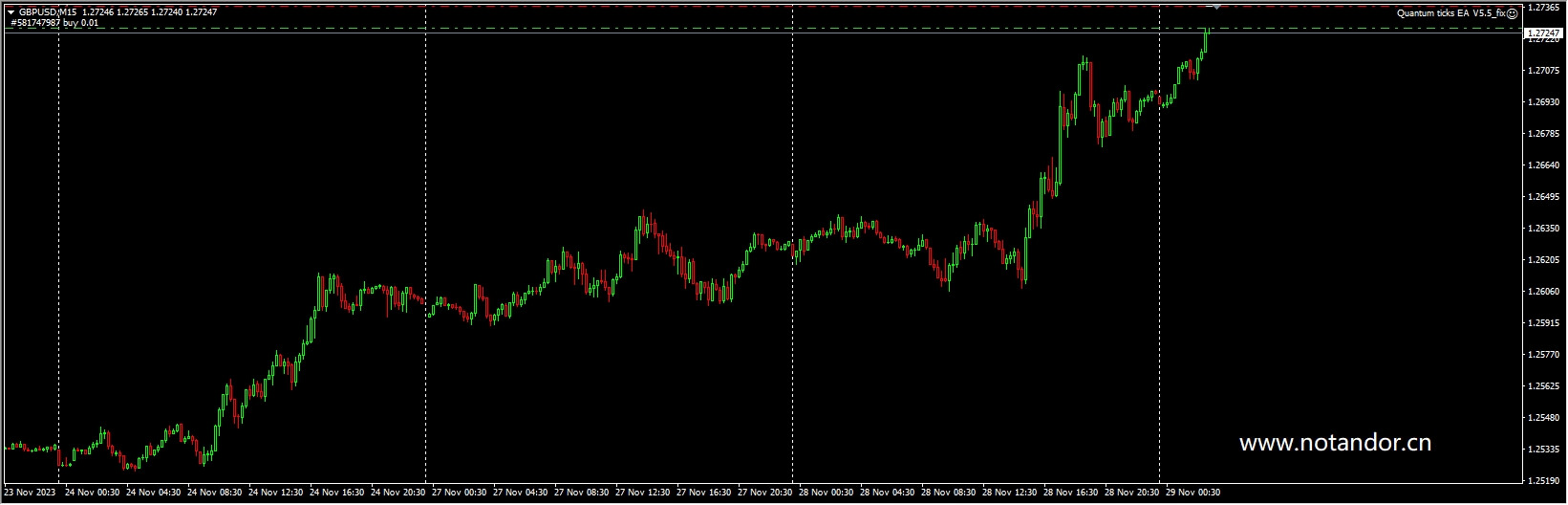Click the 1.25770 price scale label

click(1543, 355)
